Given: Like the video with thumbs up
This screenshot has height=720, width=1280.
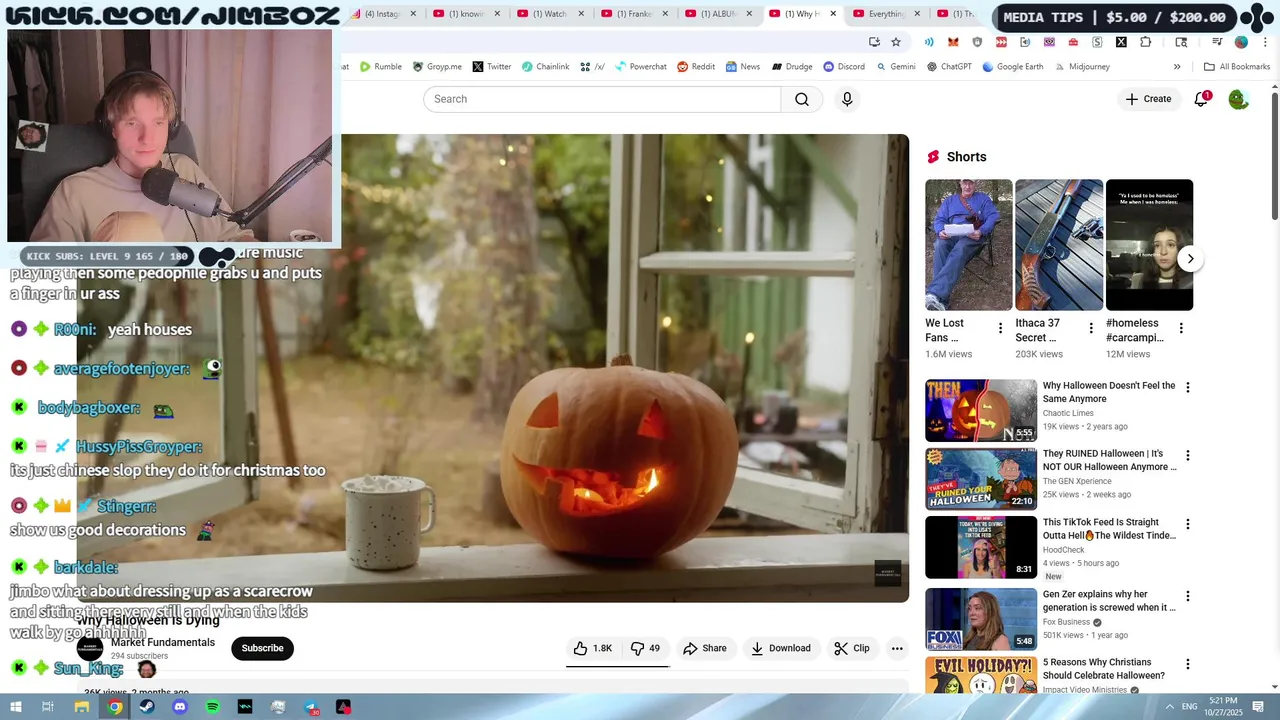Looking at the screenshot, I should coord(592,648).
